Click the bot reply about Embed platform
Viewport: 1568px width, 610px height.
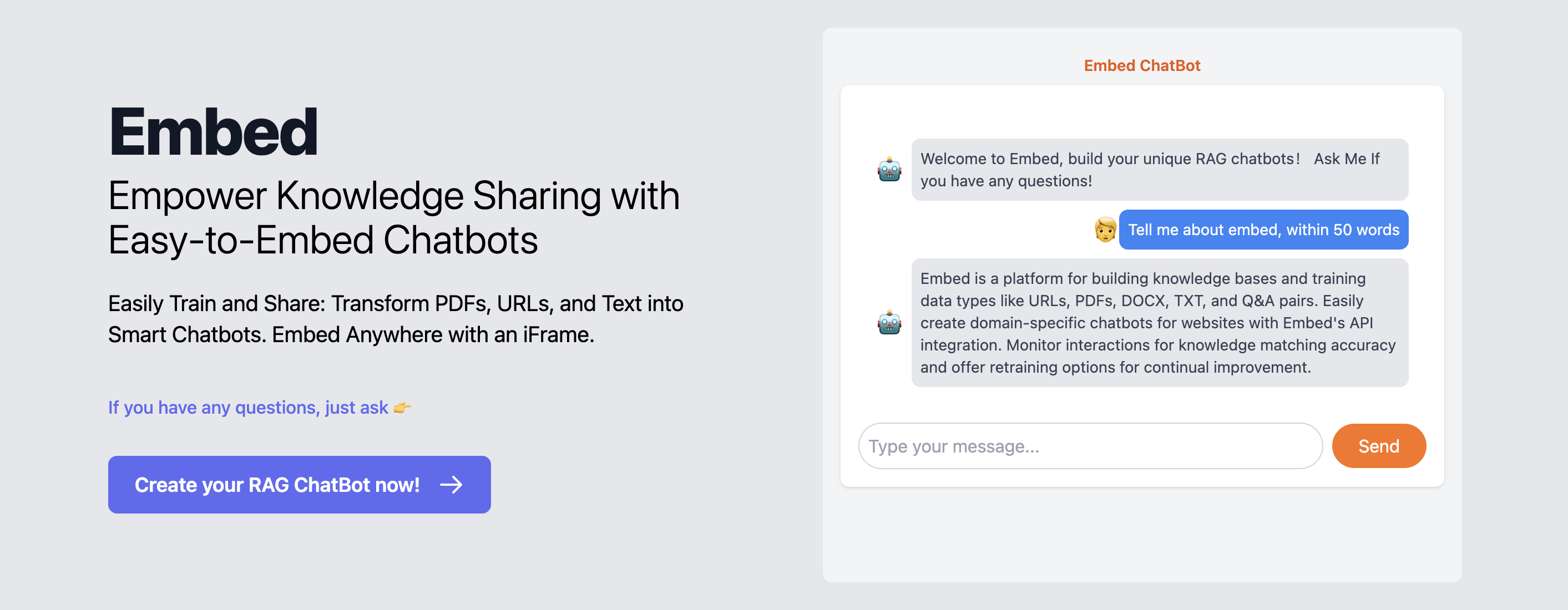pos(1160,323)
